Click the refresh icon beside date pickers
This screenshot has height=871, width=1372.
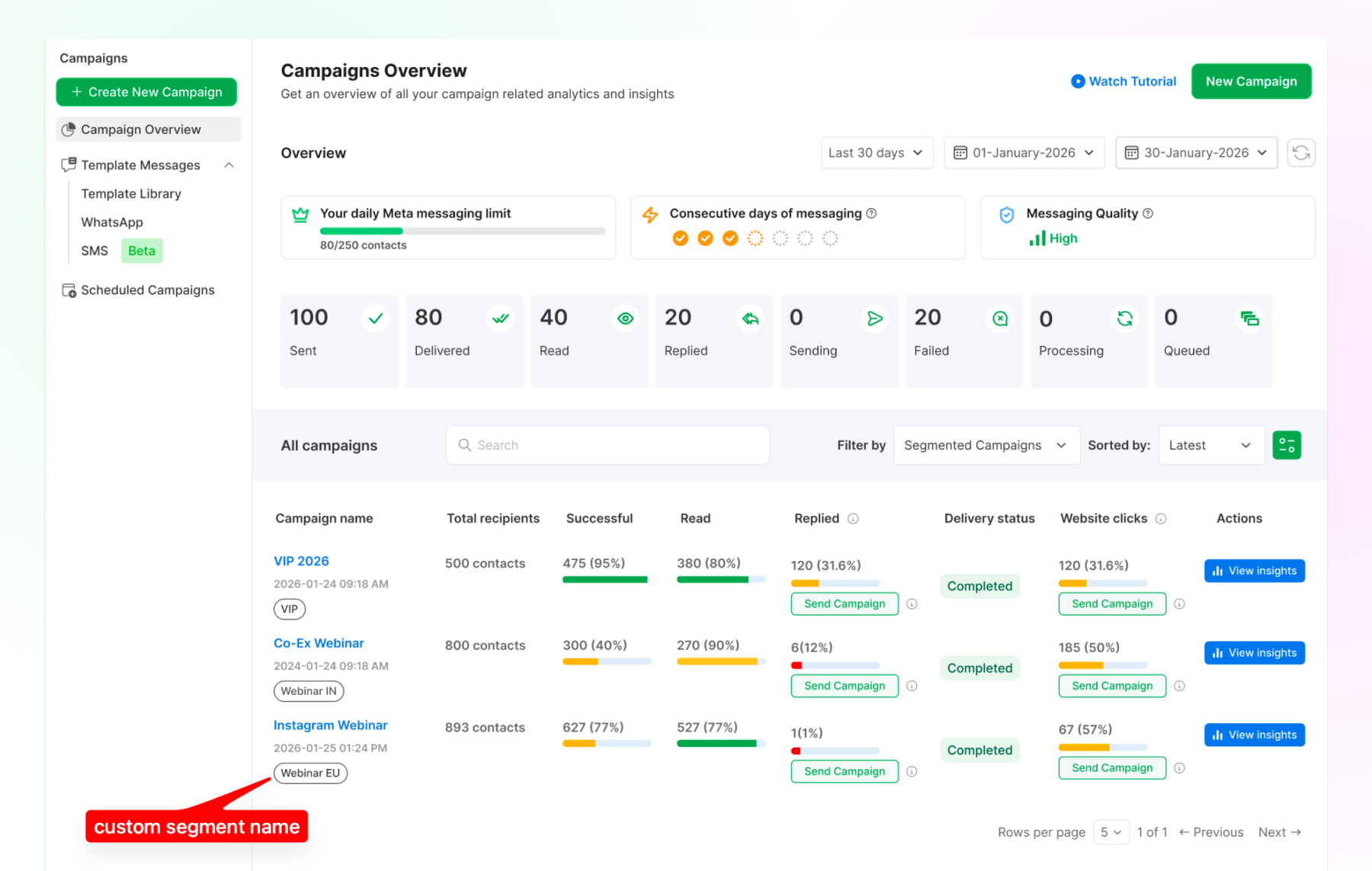(1300, 152)
